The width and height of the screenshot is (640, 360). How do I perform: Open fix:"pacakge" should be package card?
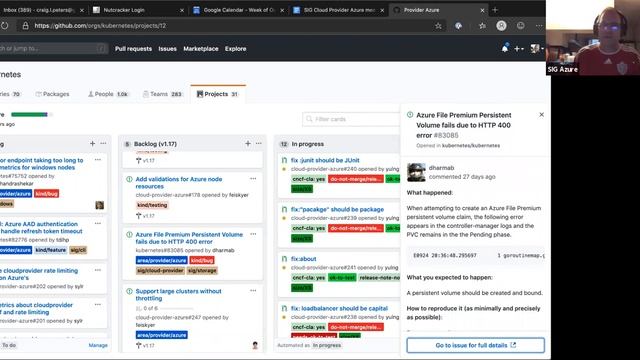[x=337, y=209]
